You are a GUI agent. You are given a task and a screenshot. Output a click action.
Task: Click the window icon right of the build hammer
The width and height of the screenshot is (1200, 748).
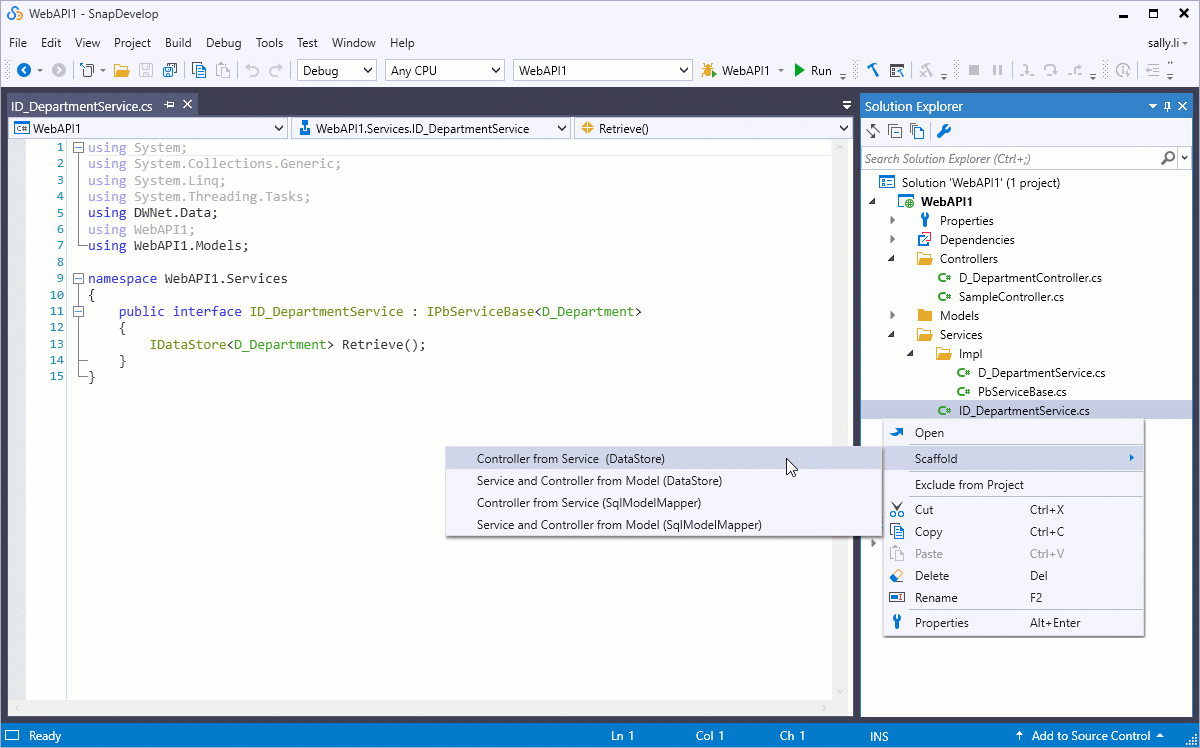897,70
